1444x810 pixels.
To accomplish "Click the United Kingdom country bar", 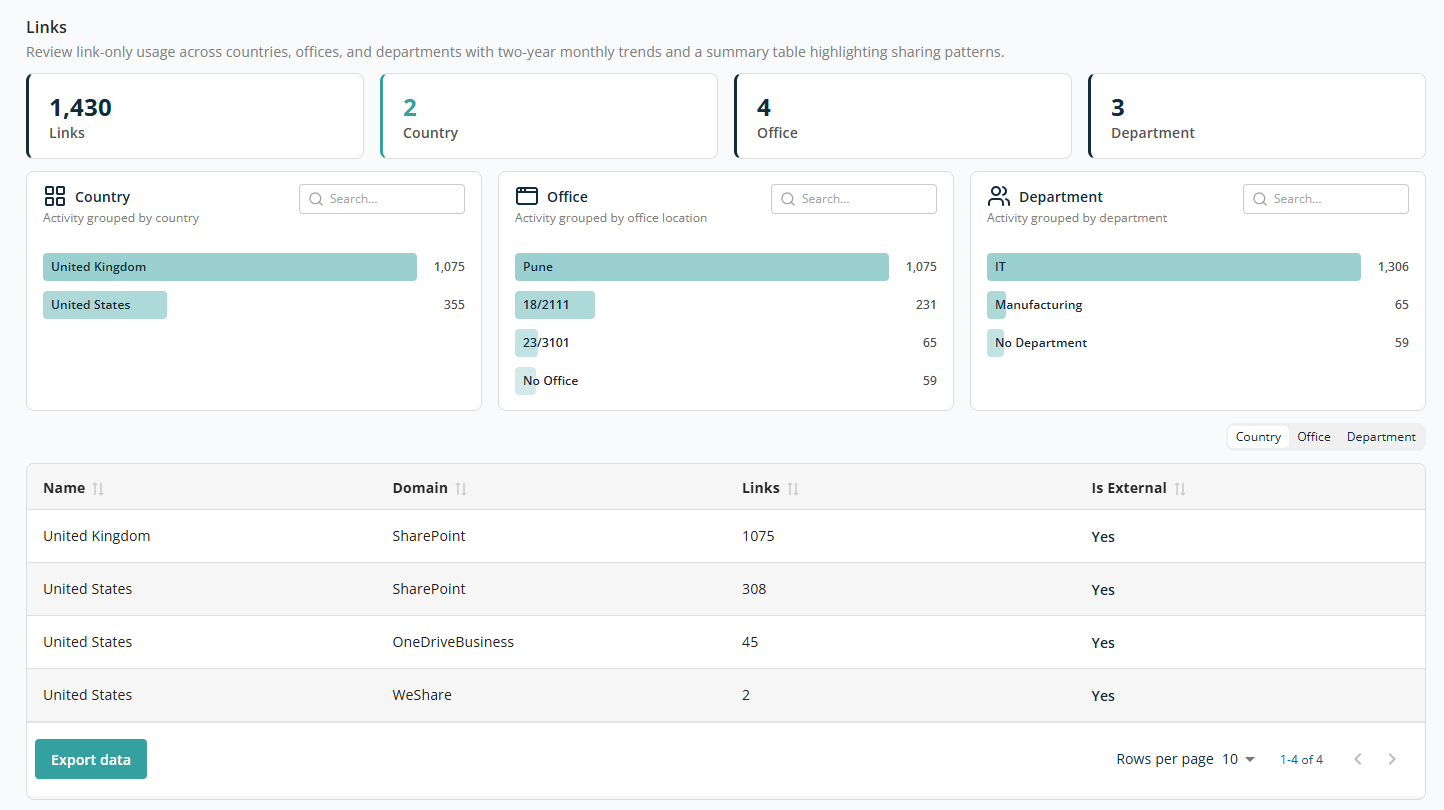I will (230, 267).
